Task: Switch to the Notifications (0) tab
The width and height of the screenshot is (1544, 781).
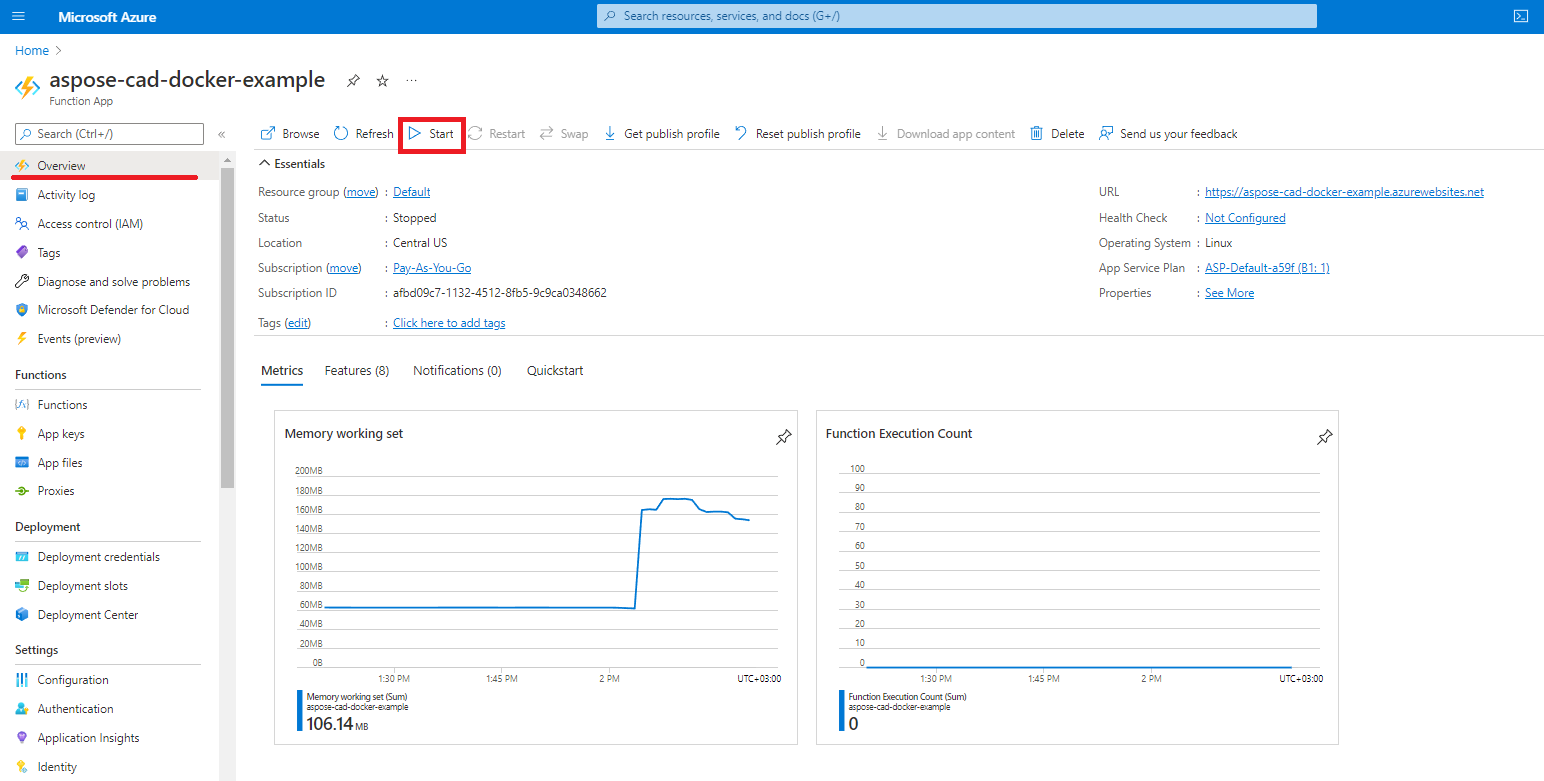Action: click(457, 371)
